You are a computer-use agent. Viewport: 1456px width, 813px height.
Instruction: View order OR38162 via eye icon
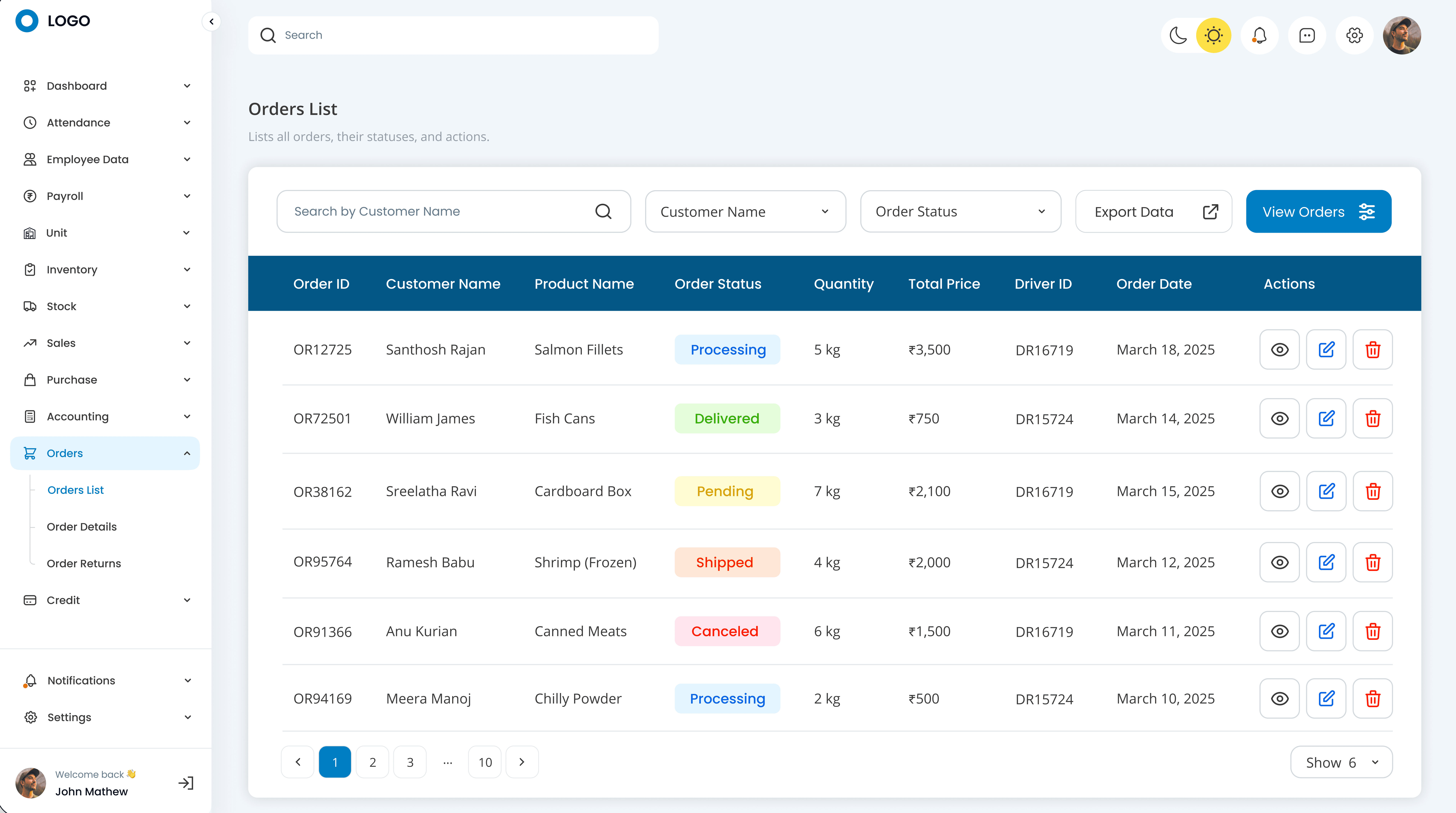click(1280, 491)
